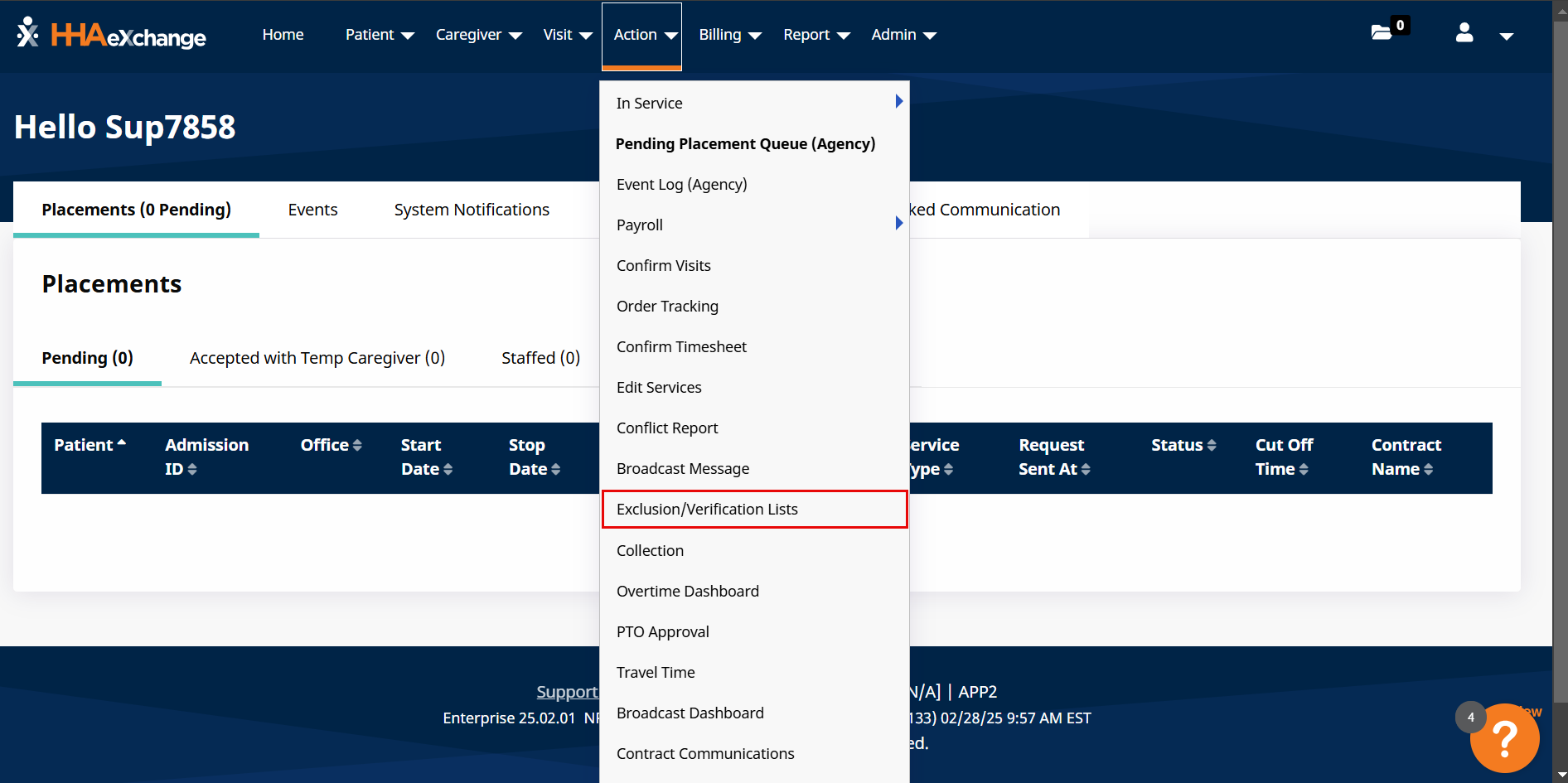Switch to Accepted with Temp Caregiver tab
The width and height of the screenshot is (1568, 783).
(317, 358)
